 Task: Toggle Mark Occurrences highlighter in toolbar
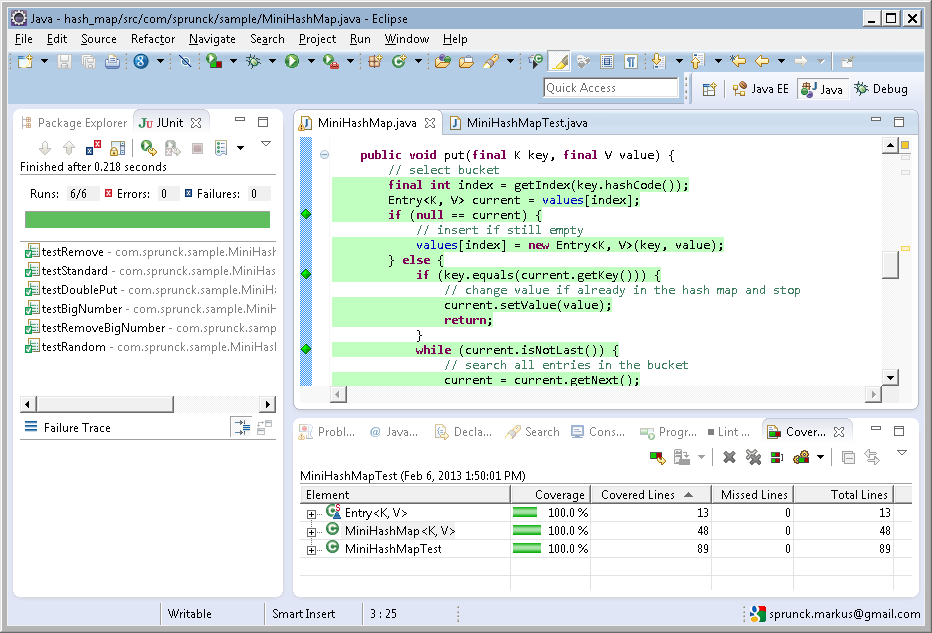[559, 61]
